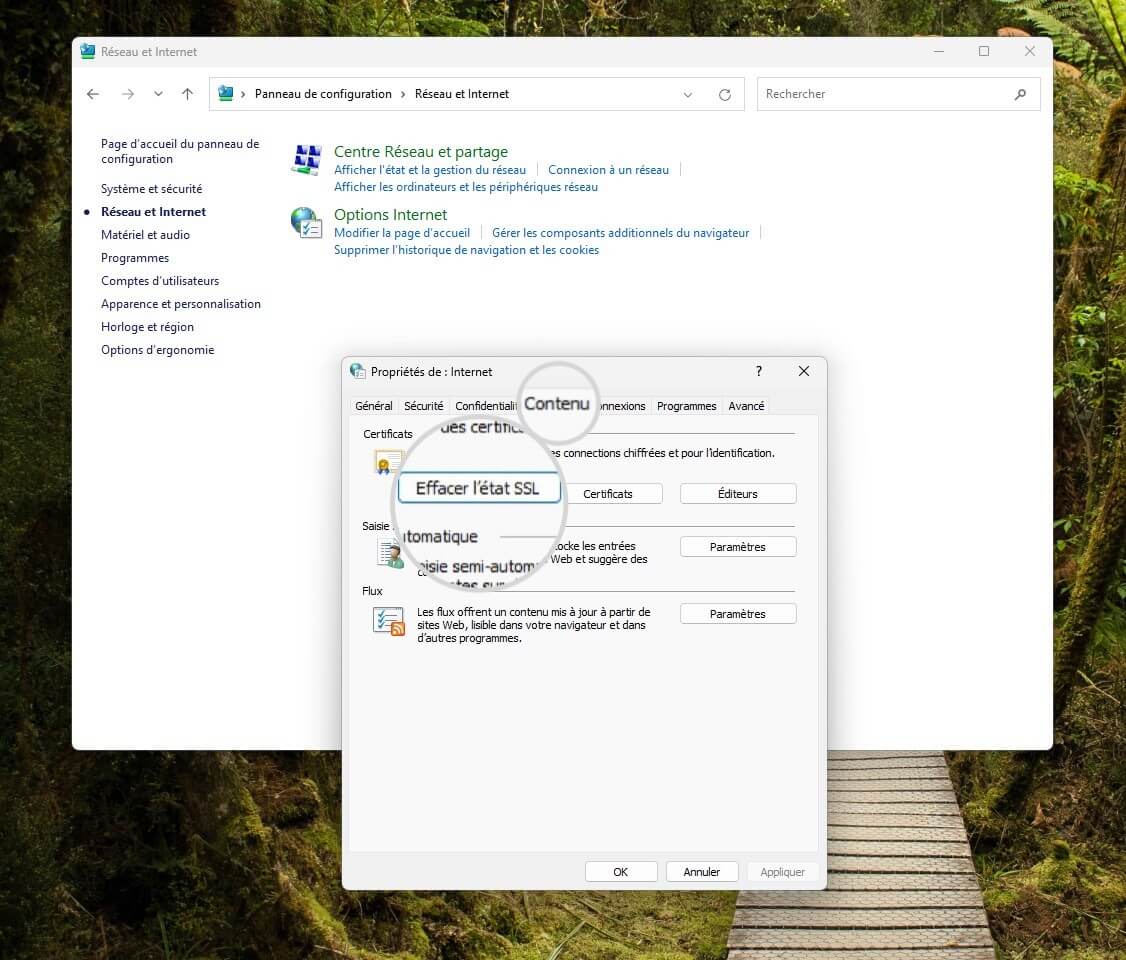Click OK in Propriétés de : Internet
Viewport: 1126px width, 960px height.
(620, 872)
